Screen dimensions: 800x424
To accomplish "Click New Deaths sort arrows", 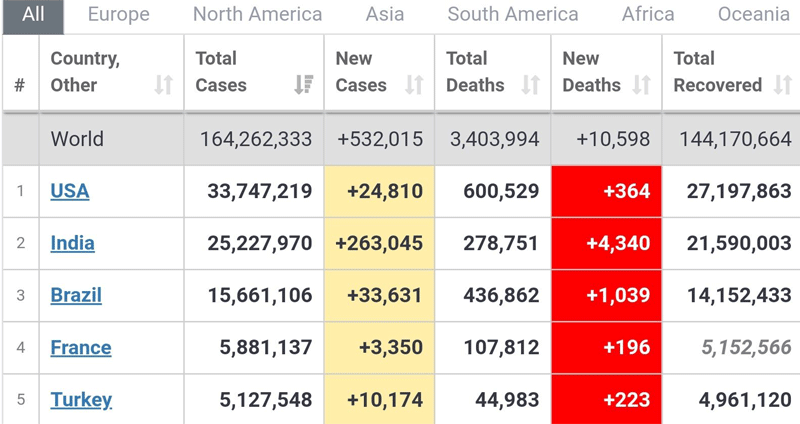I will (x=642, y=86).
